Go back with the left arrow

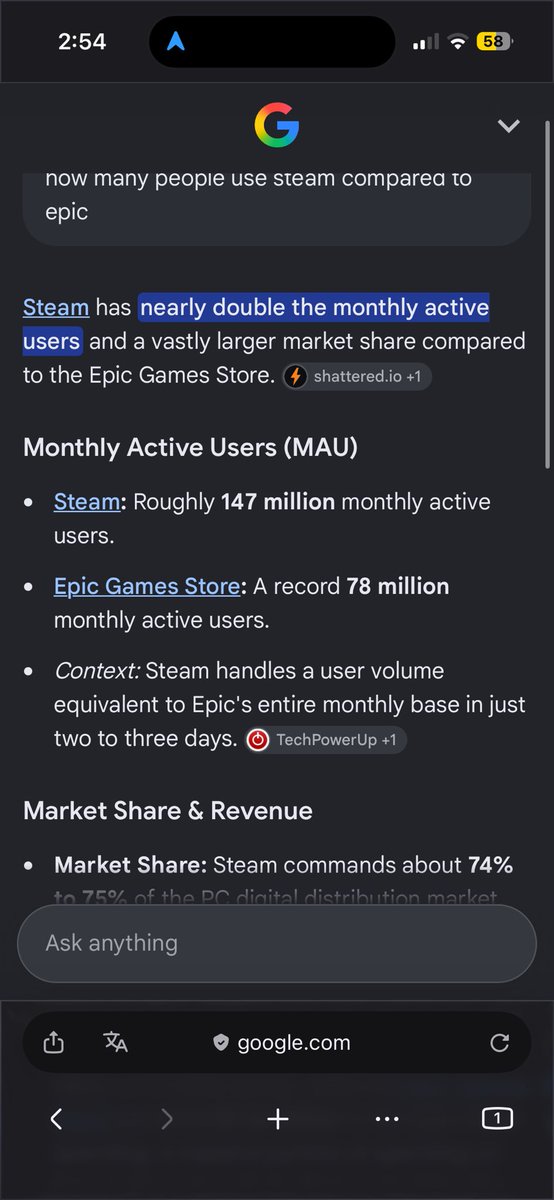click(56, 1119)
